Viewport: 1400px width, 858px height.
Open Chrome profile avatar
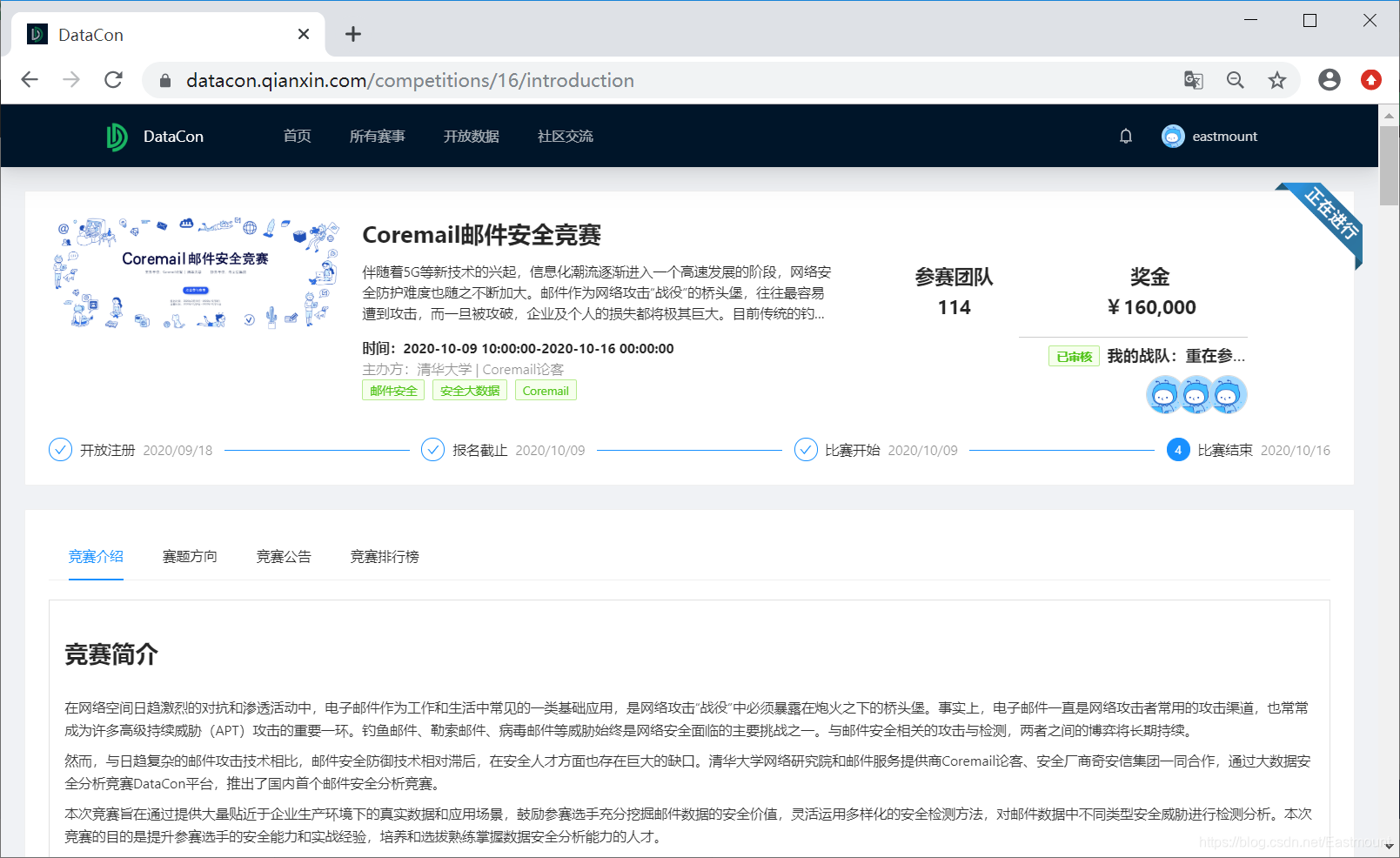[x=1330, y=80]
